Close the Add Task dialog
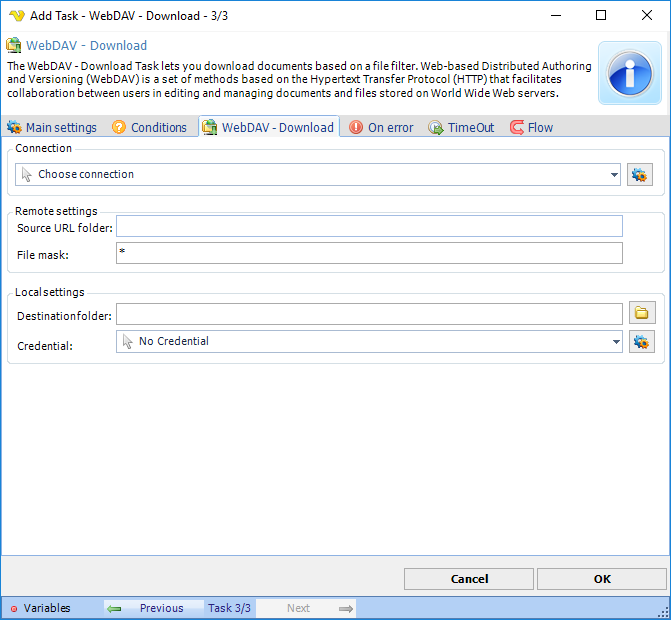671x620 pixels. [x=647, y=15]
